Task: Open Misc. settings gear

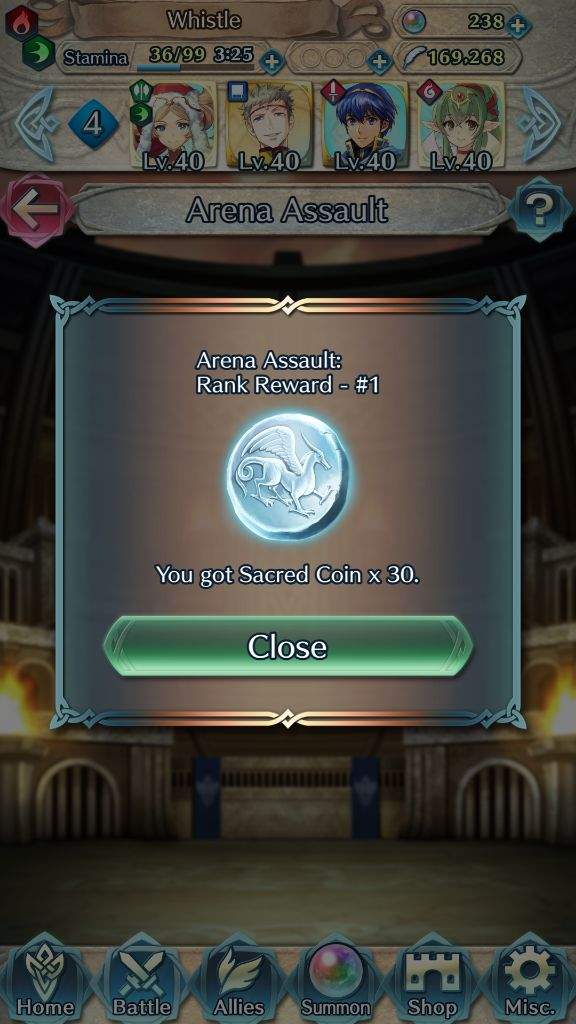Action: pyautogui.click(x=529, y=982)
